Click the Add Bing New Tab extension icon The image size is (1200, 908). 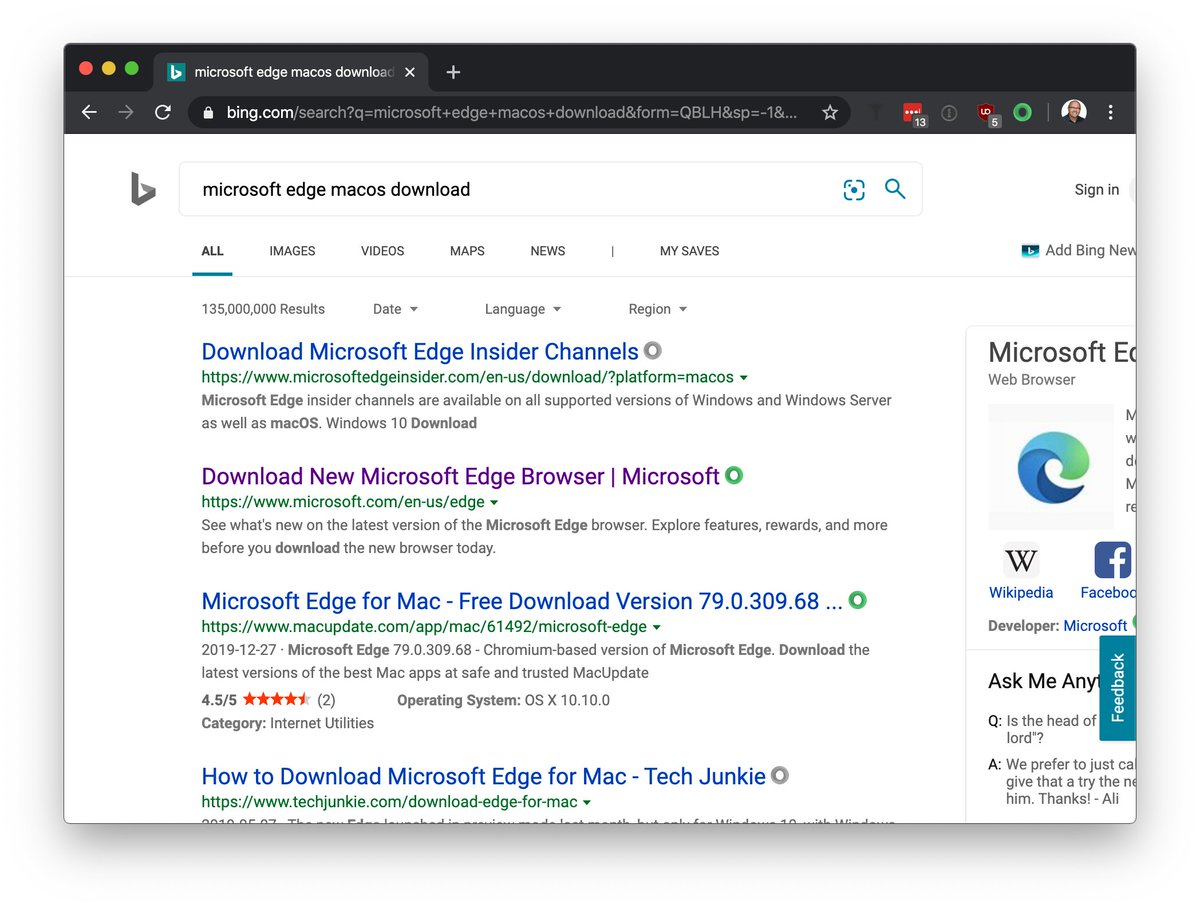(x=1030, y=251)
